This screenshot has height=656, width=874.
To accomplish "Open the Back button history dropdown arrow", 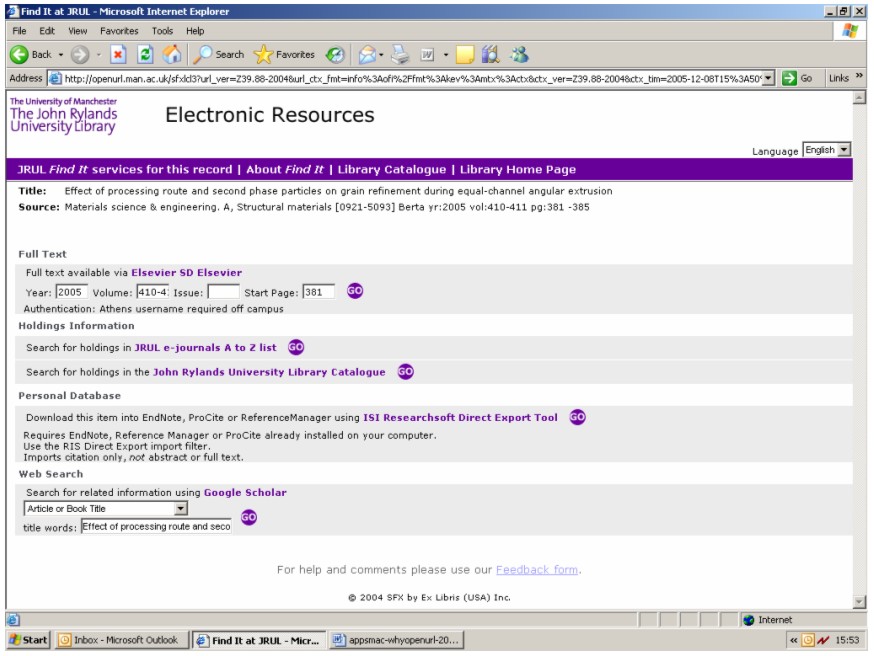I will [x=61, y=55].
